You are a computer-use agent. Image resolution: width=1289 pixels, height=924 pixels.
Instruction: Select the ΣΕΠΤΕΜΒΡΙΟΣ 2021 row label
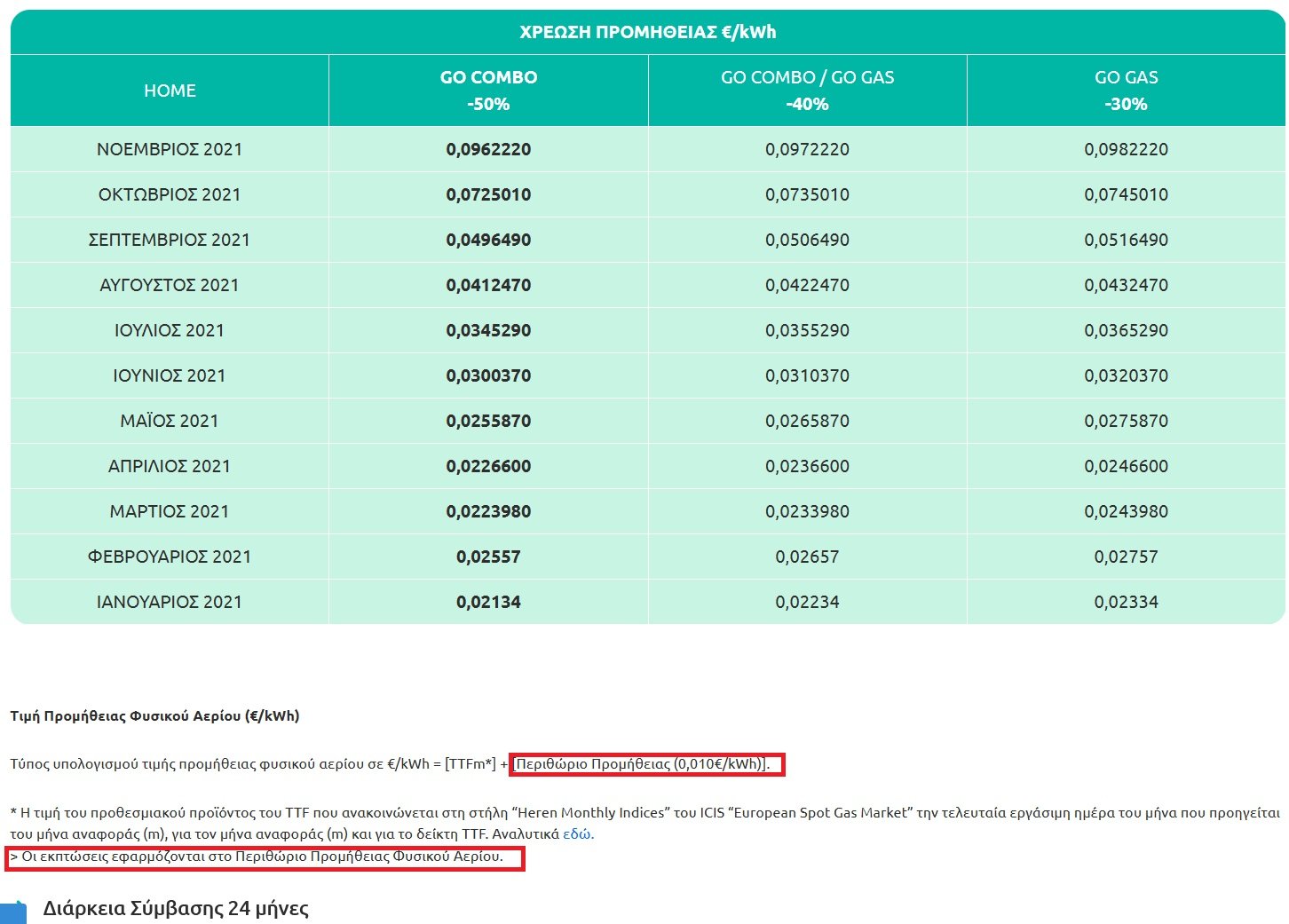coord(170,240)
